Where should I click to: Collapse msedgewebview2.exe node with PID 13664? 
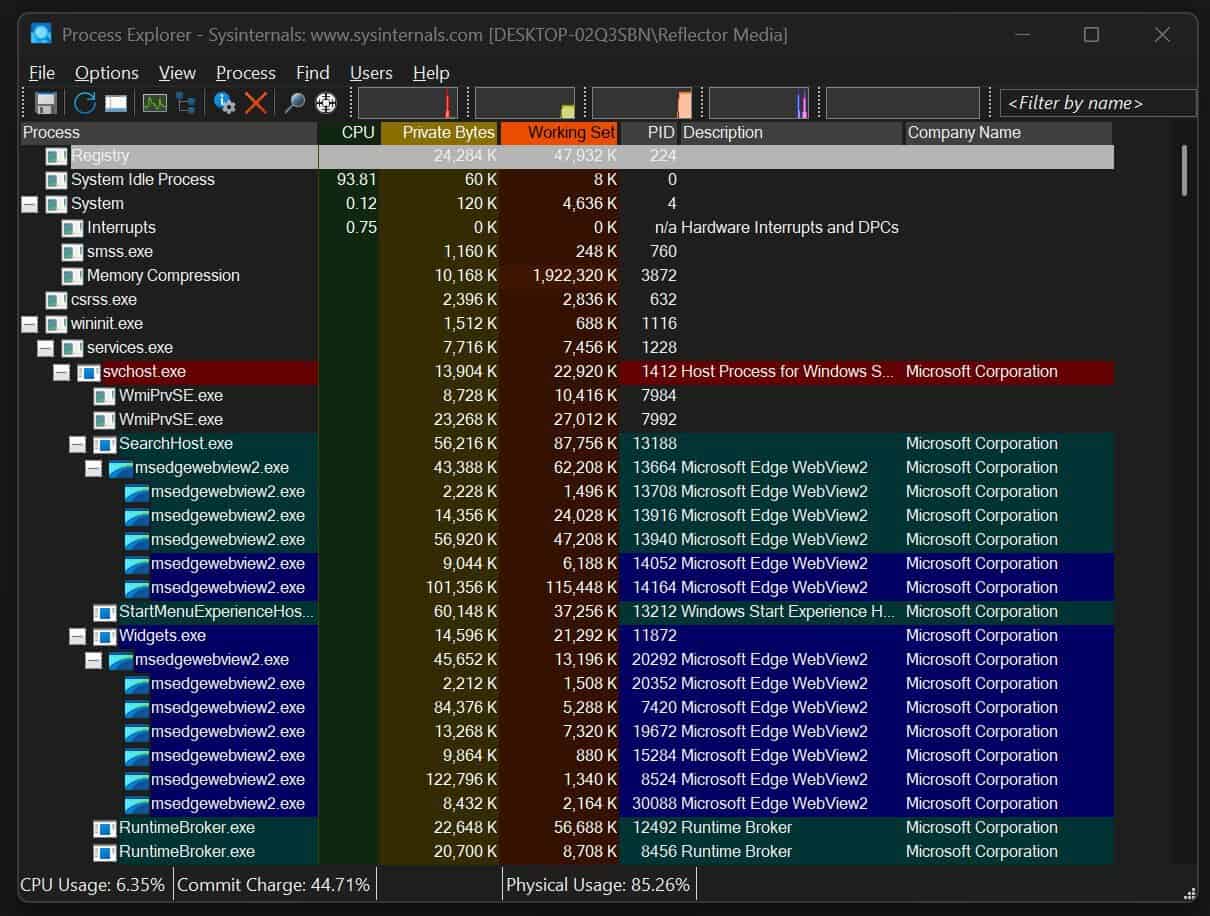(93, 468)
